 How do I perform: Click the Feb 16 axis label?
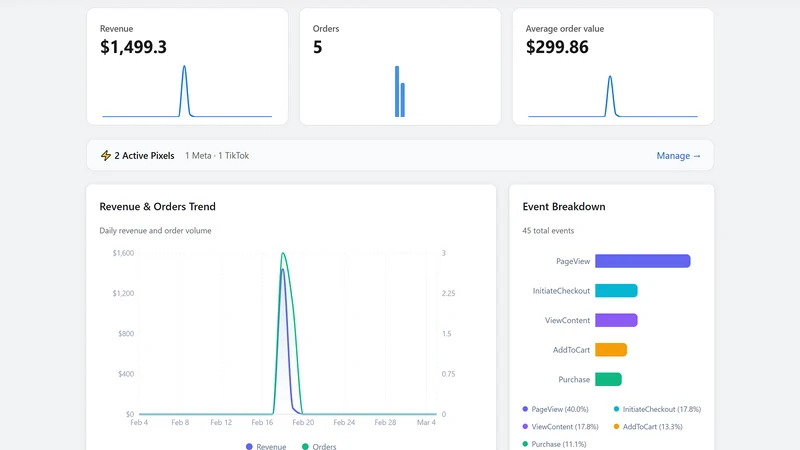click(x=262, y=422)
